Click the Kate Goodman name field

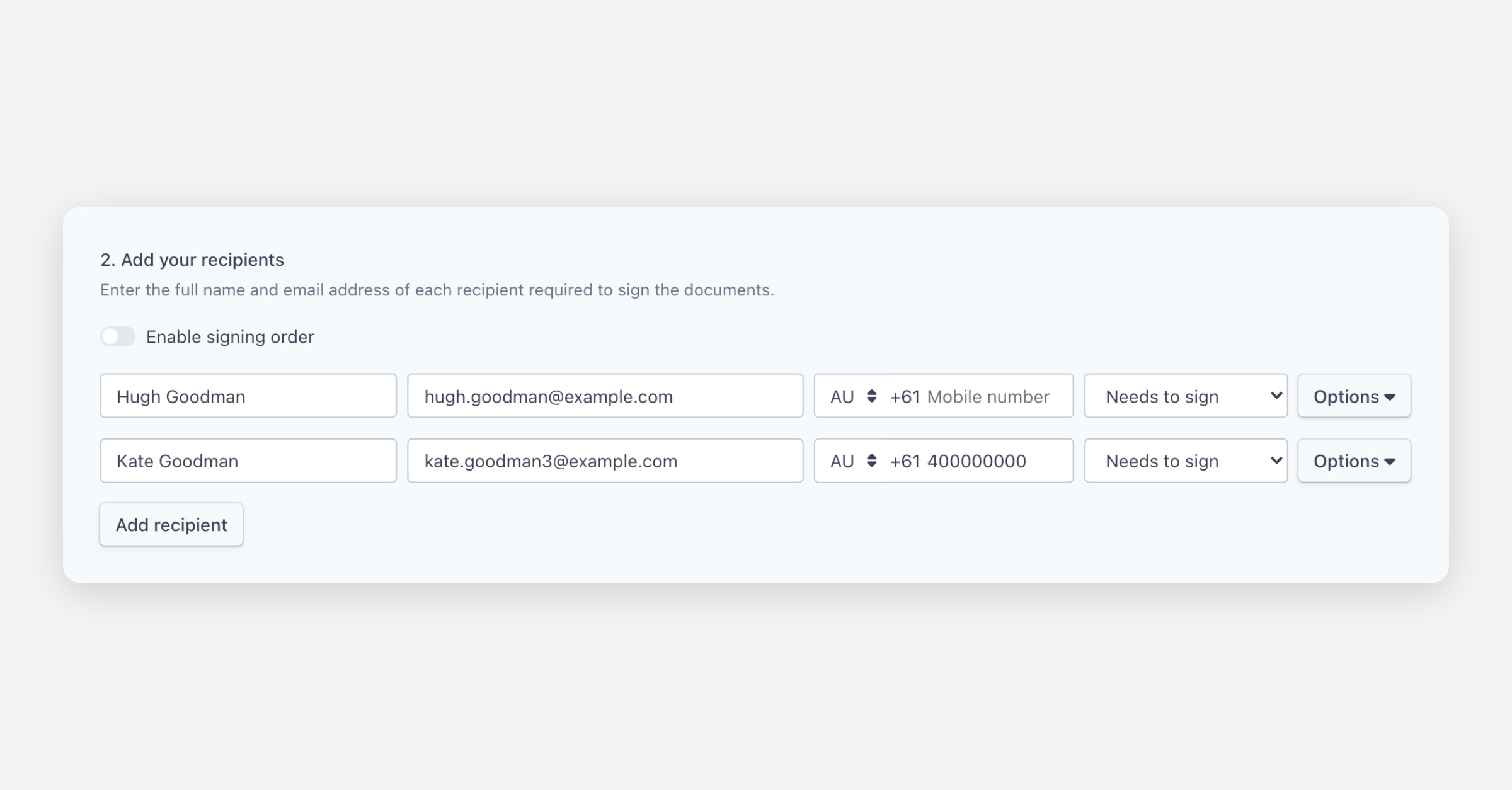(248, 461)
